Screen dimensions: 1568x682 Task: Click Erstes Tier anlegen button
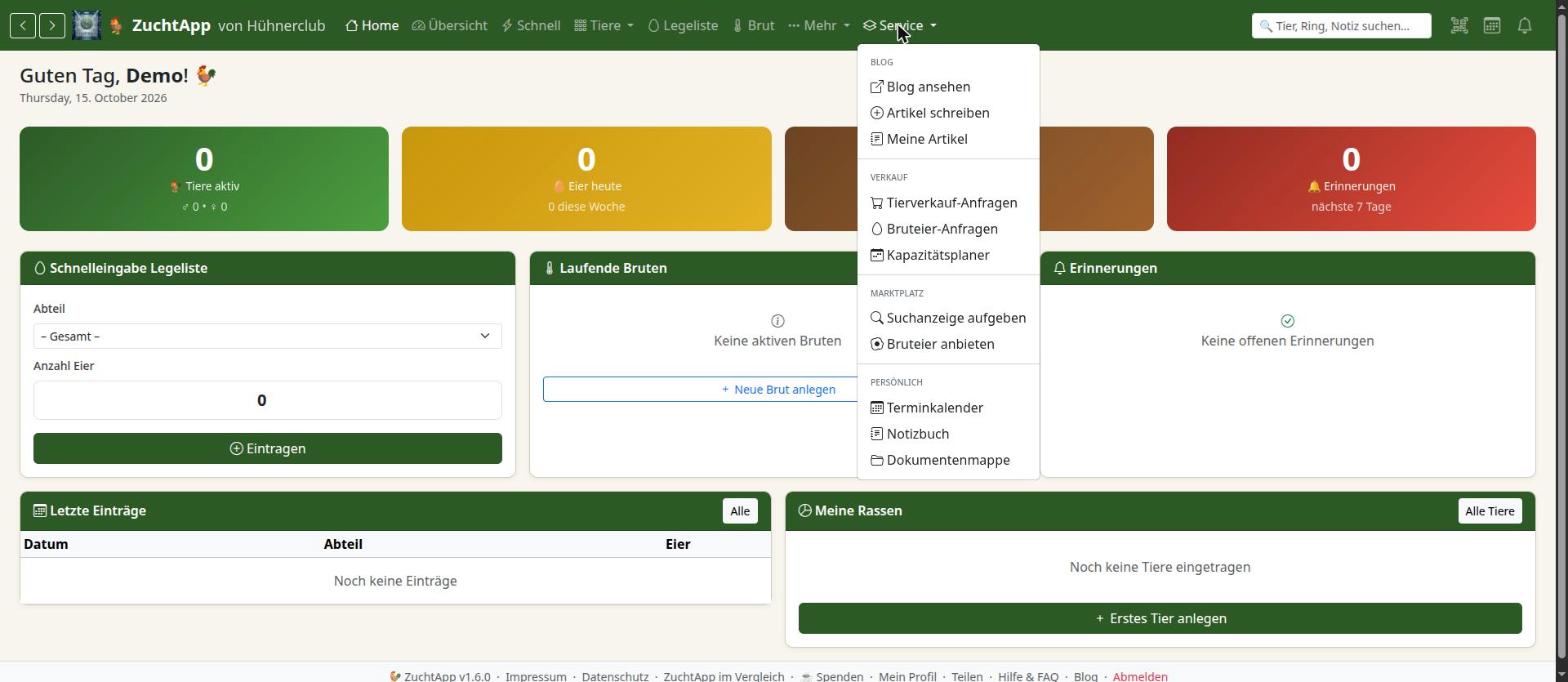click(x=1160, y=618)
